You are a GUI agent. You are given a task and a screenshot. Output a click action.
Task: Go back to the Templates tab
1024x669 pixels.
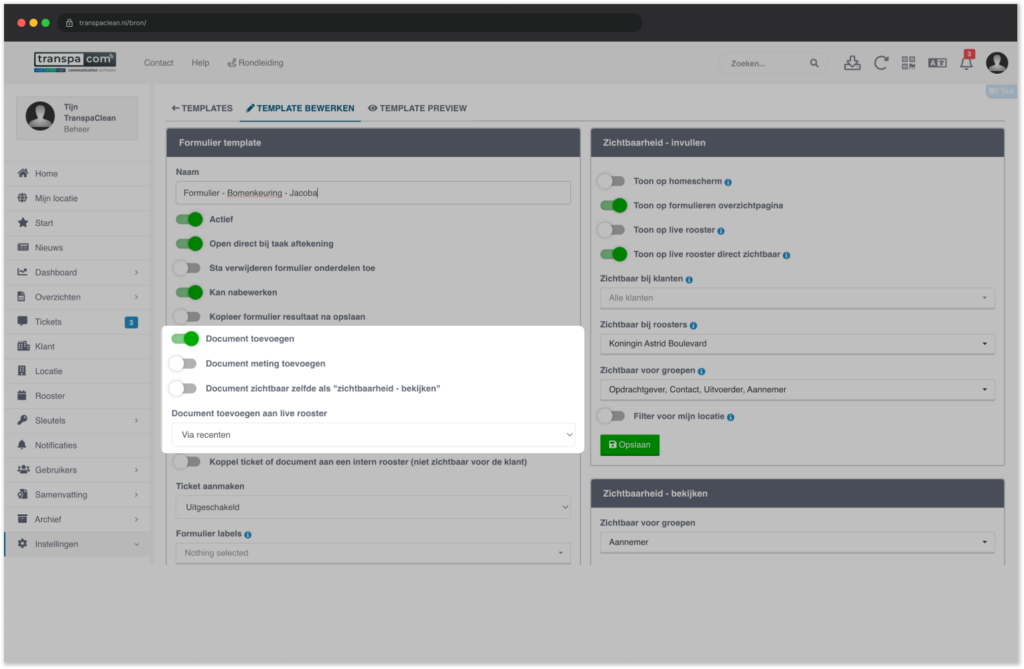point(202,108)
